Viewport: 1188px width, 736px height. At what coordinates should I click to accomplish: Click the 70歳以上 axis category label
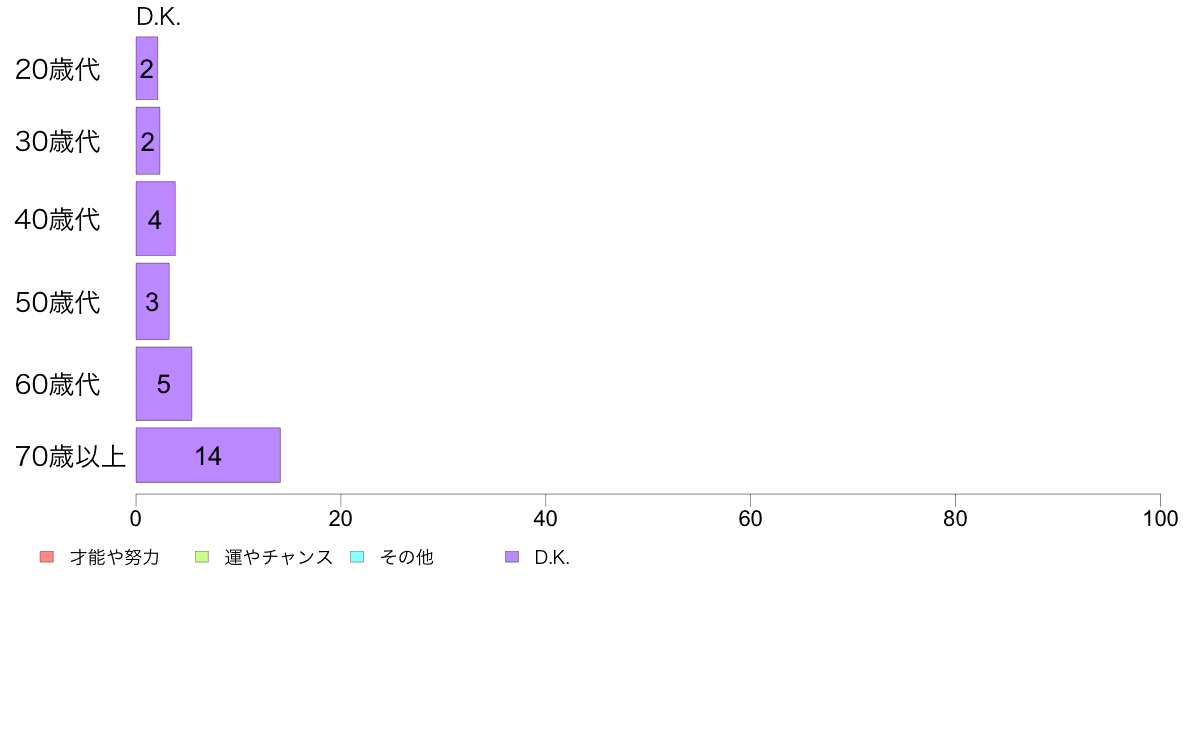(x=70, y=456)
